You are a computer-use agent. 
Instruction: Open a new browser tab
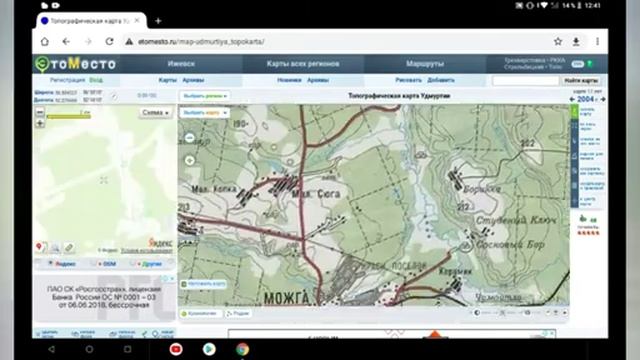pos(158,21)
